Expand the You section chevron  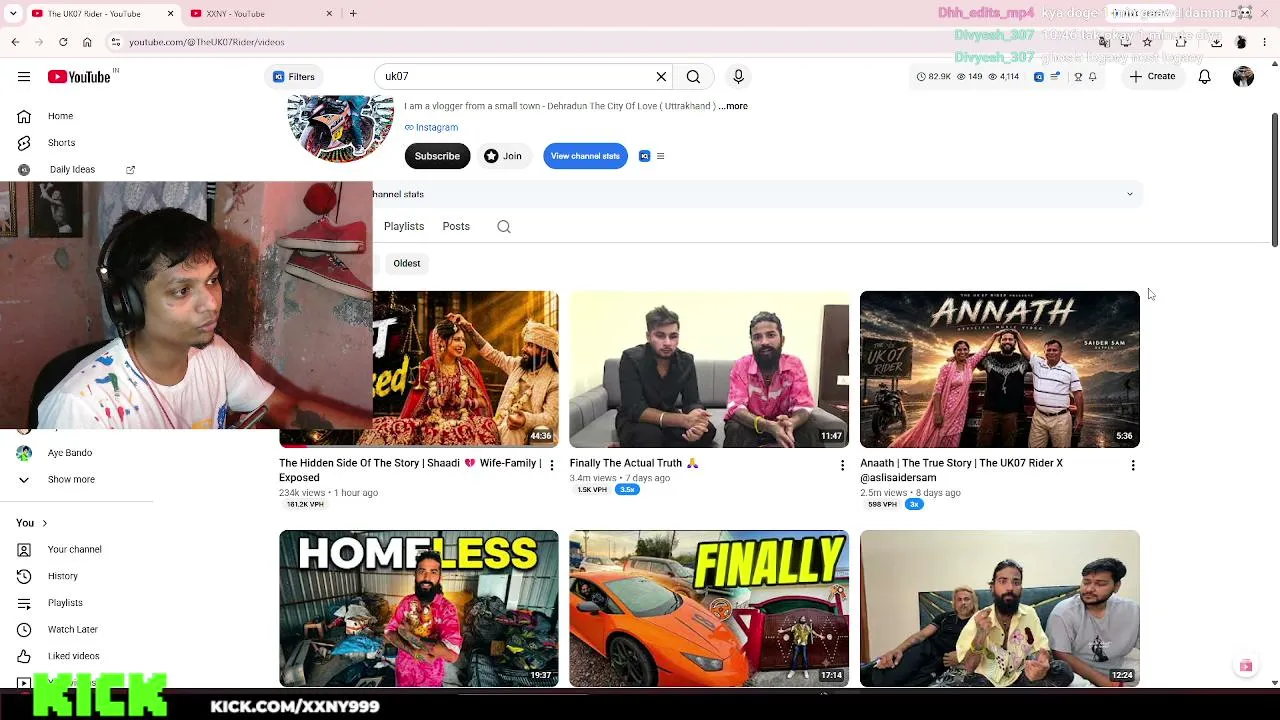[44, 523]
